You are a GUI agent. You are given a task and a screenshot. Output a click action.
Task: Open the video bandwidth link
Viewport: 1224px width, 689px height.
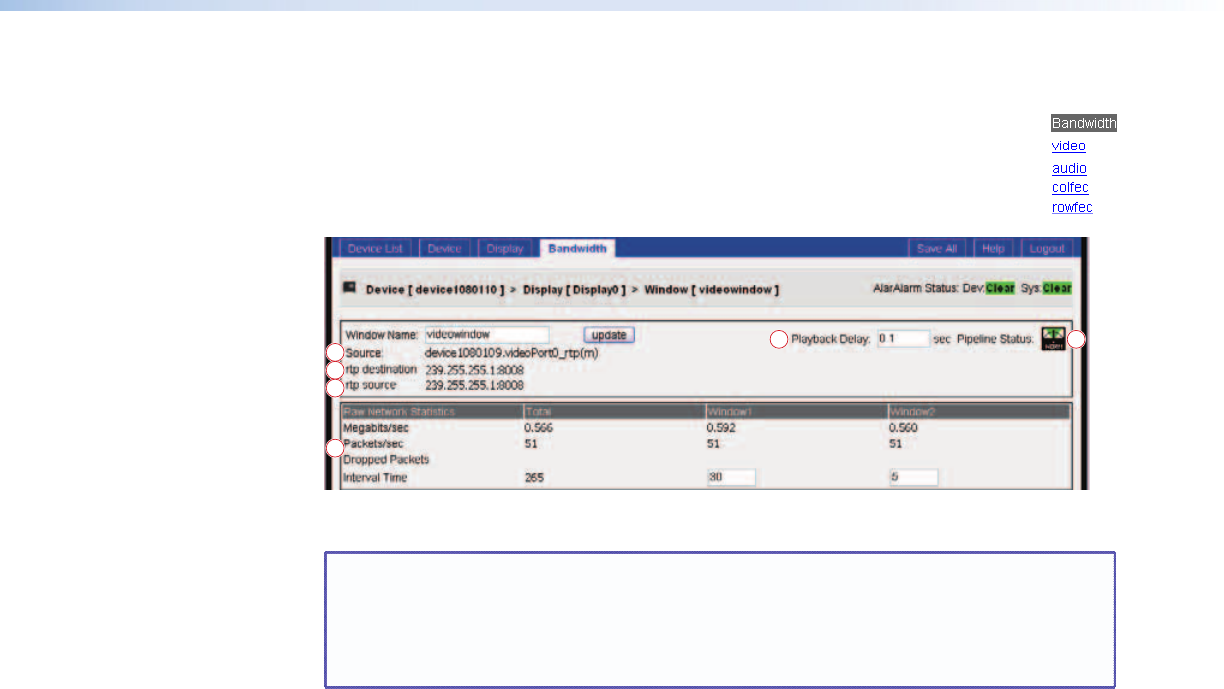[x=1068, y=146]
